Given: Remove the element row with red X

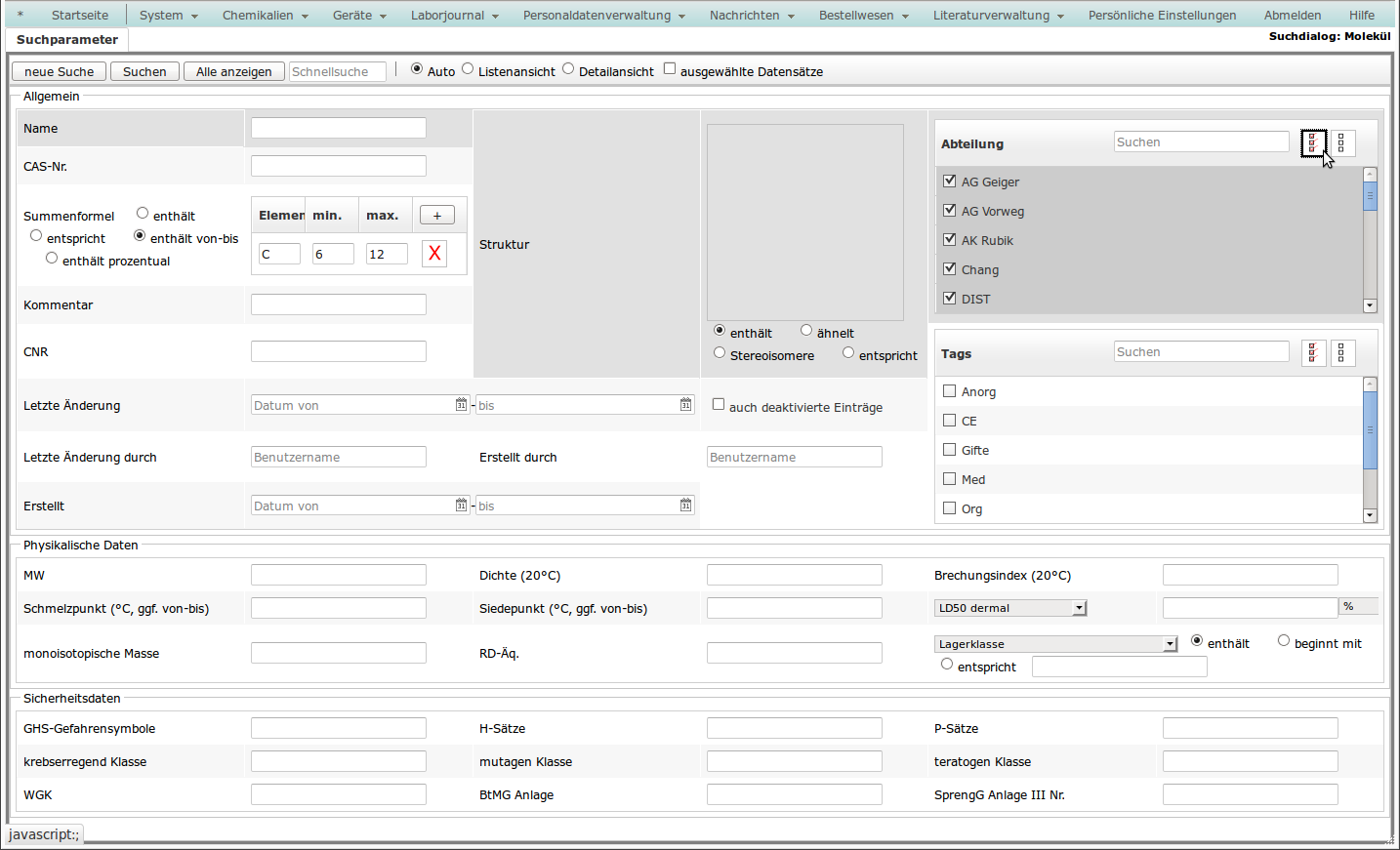Looking at the screenshot, I should 434,254.
